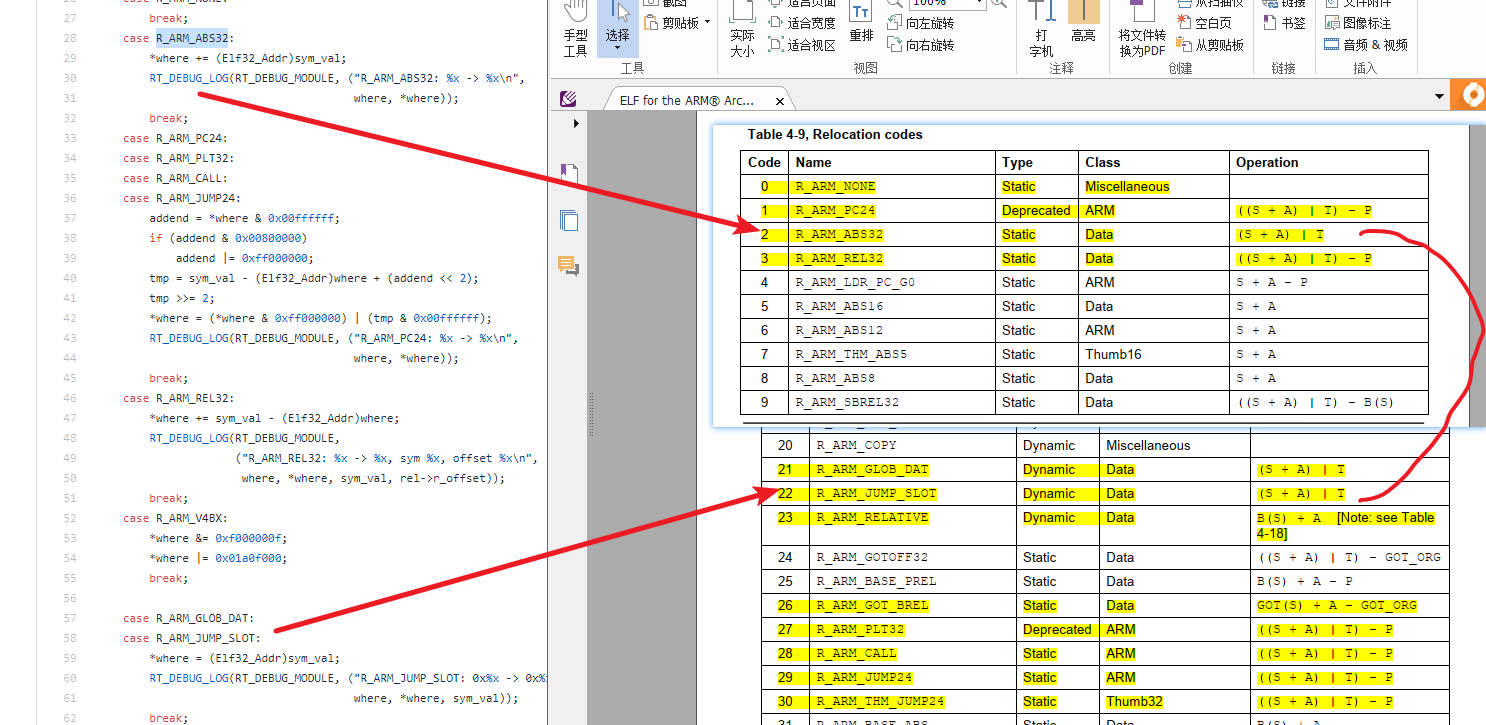
Task: Select the Hand tool (手型工具)
Action: coord(575,30)
